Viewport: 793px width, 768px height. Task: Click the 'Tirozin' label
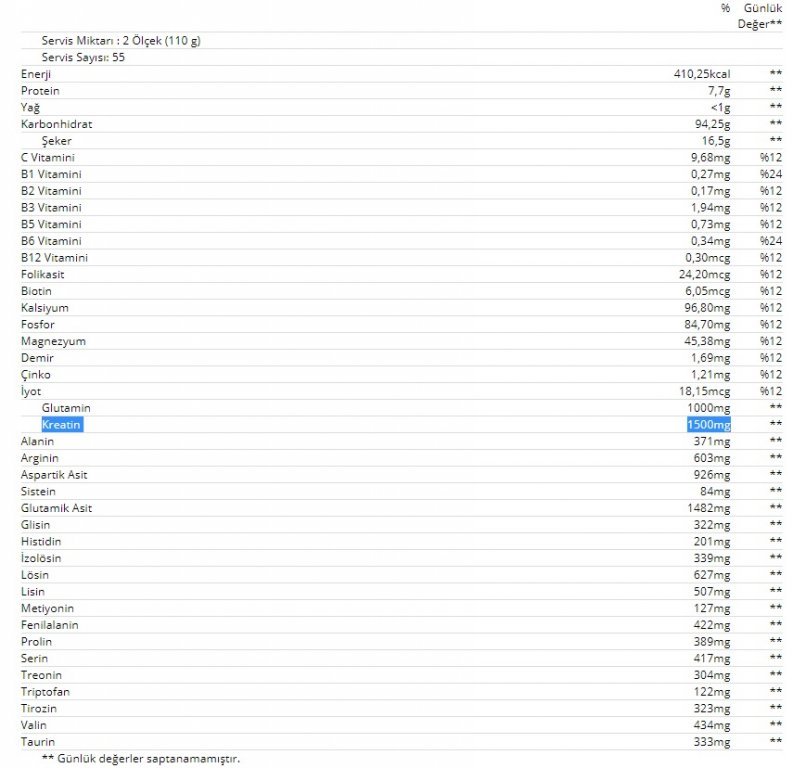click(x=38, y=708)
